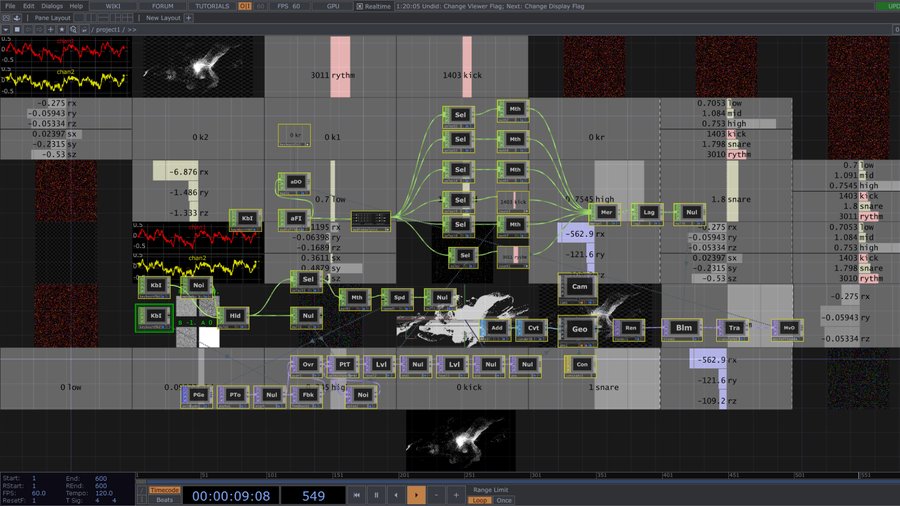Open the TUTORIALS link
Screen dimensions: 900x506
click(x=212, y=6)
